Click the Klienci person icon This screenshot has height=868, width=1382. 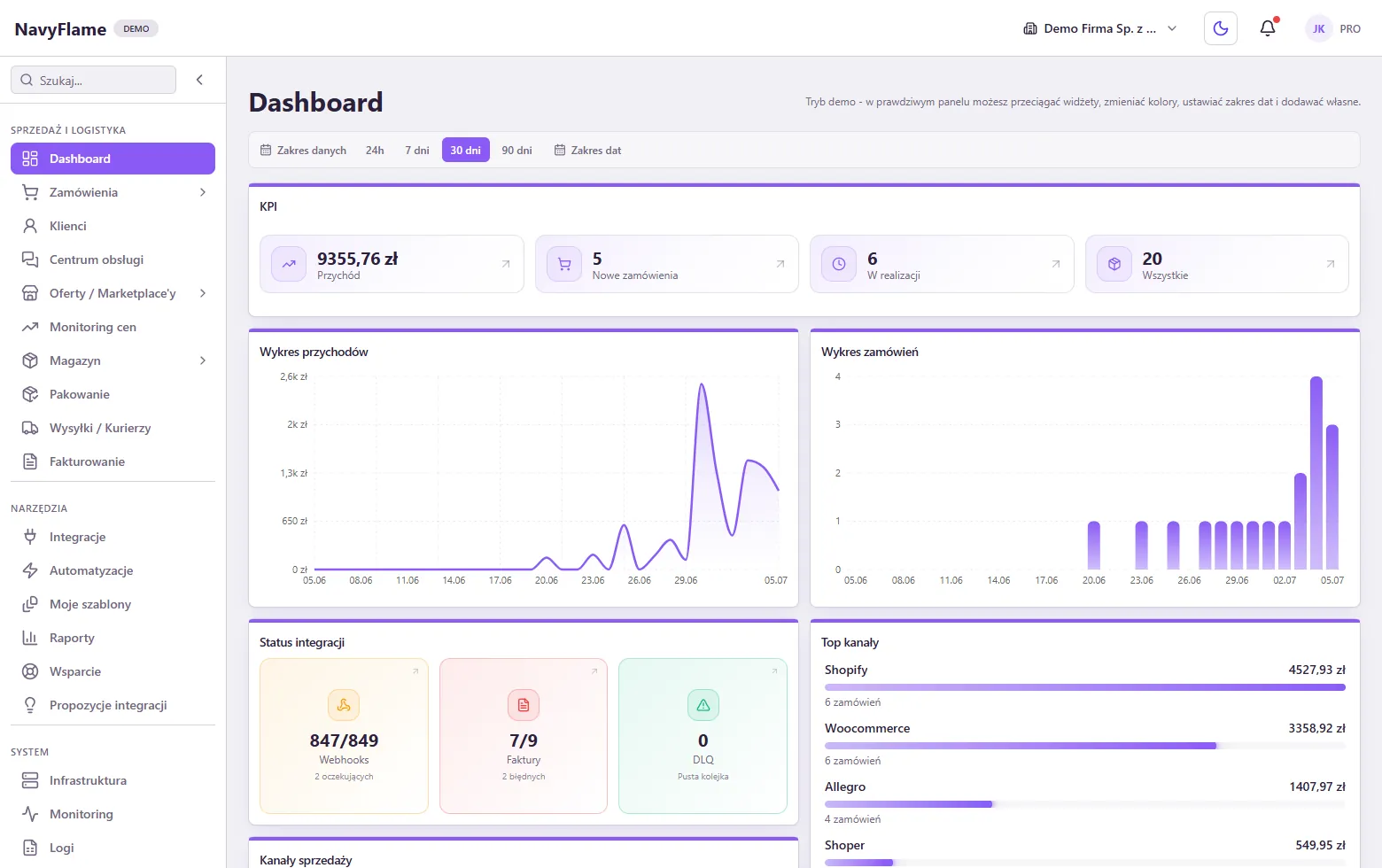[x=30, y=226]
